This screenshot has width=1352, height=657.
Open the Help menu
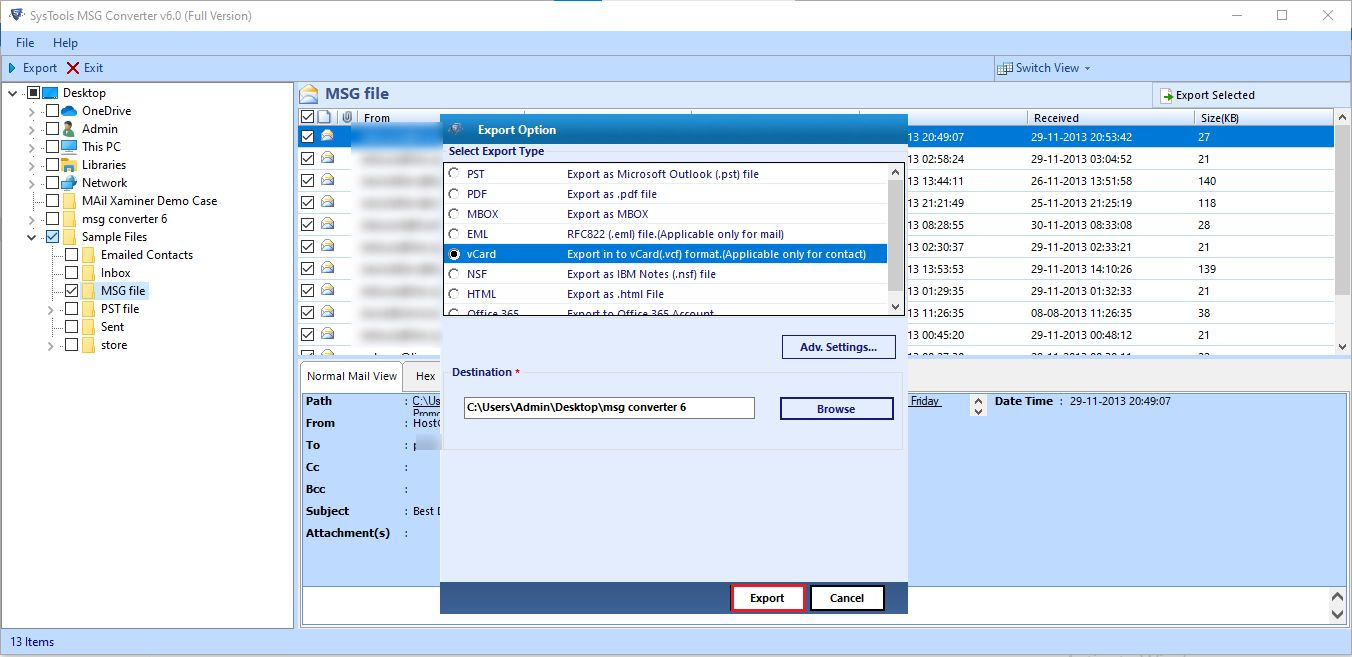(65, 43)
